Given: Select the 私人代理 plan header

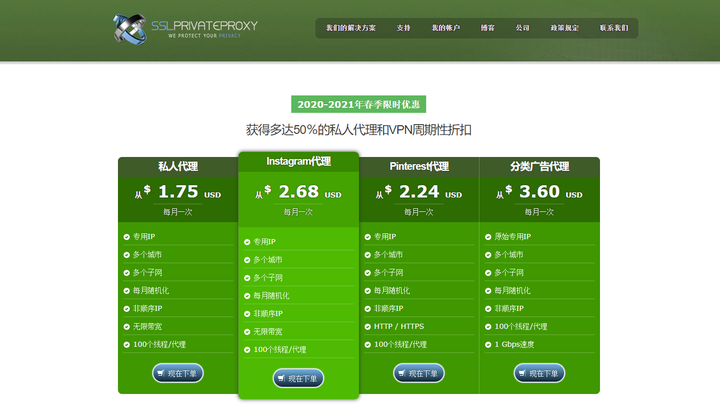Looking at the screenshot, I should [x=178, y=167].
